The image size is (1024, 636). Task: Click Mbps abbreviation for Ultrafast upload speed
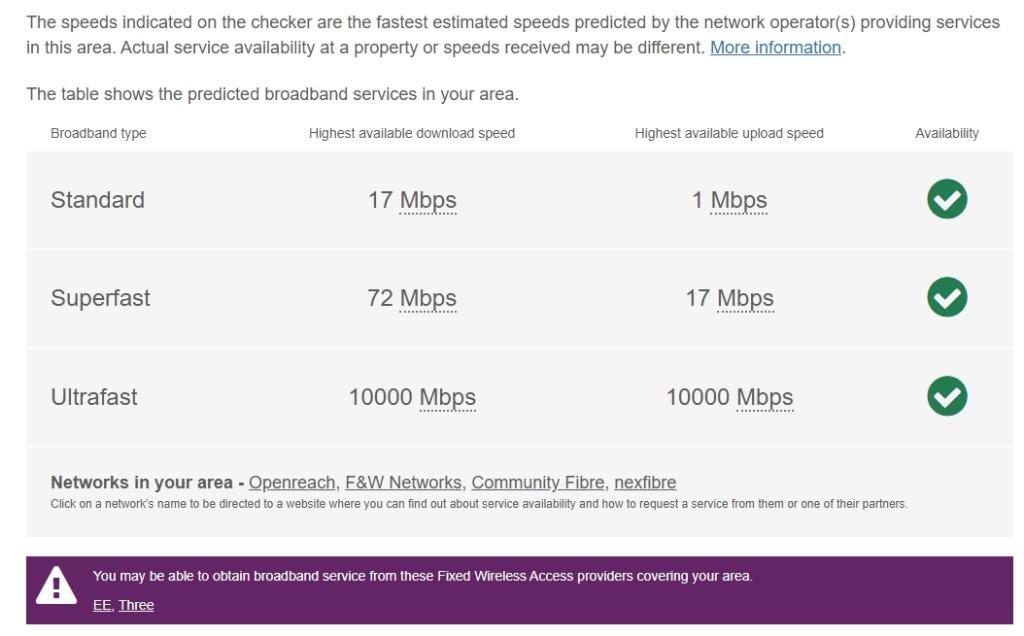[765, 397]
